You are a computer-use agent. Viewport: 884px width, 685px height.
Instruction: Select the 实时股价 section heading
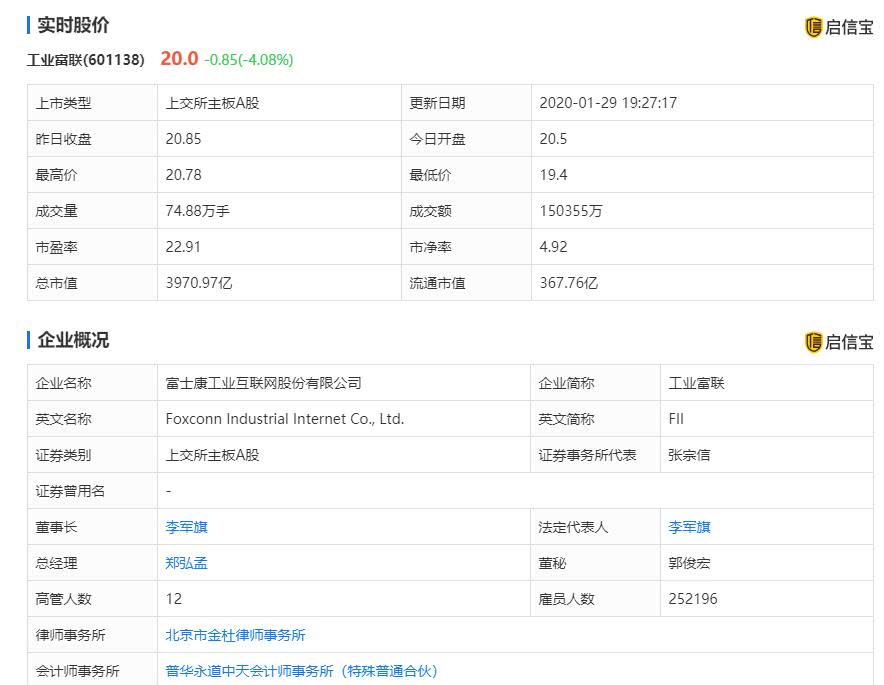pyautogui.click(x=73, y=25)
